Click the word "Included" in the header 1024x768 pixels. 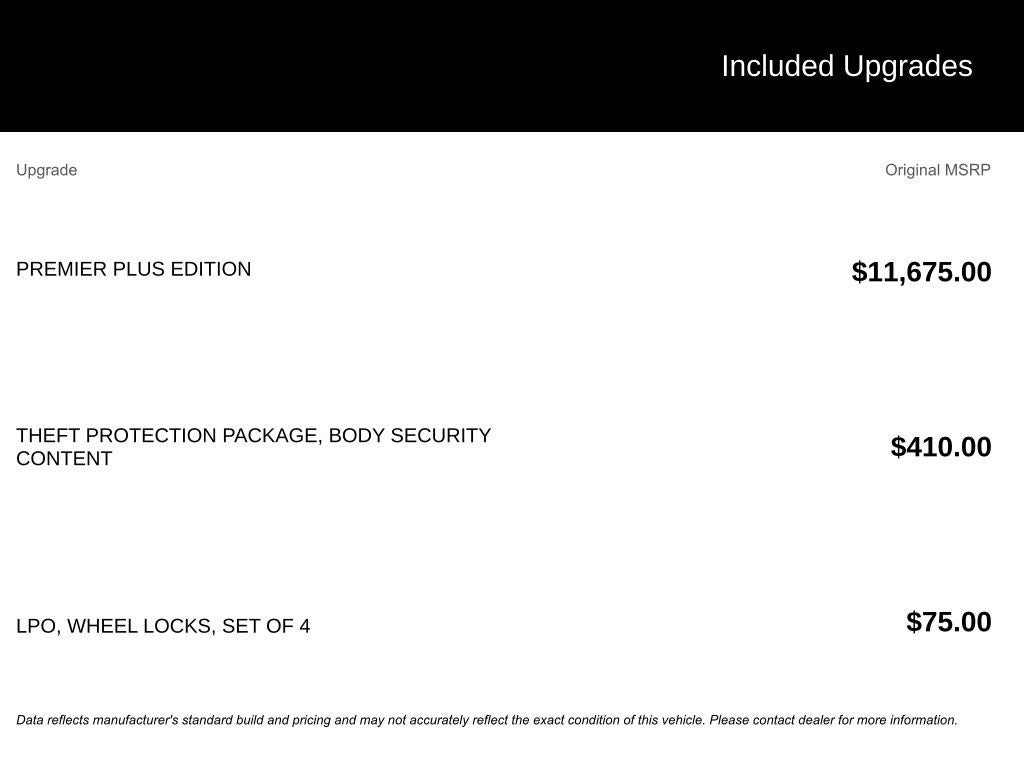[x=777, y=66]
